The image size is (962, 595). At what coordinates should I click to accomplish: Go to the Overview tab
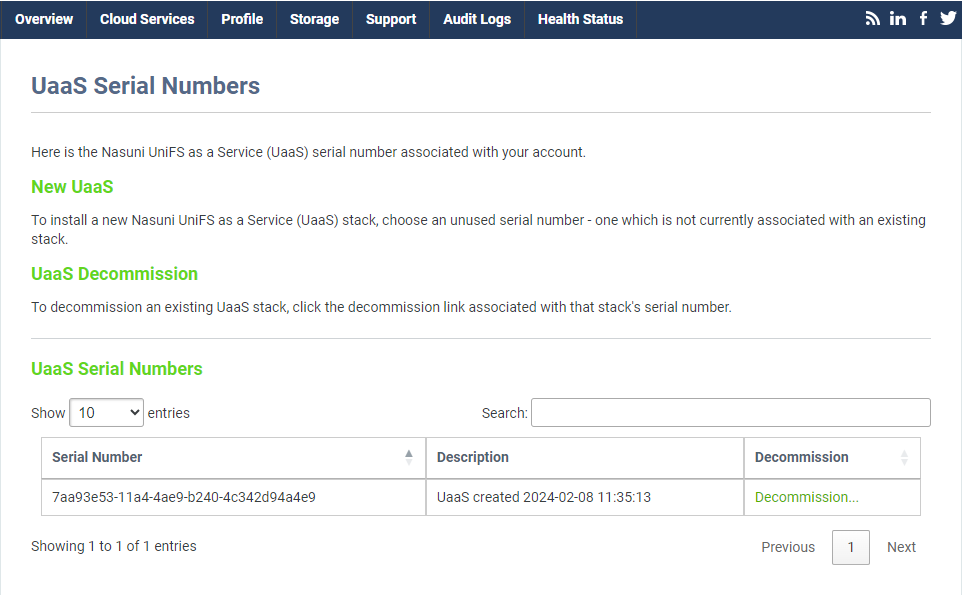[x=44, y=20]
